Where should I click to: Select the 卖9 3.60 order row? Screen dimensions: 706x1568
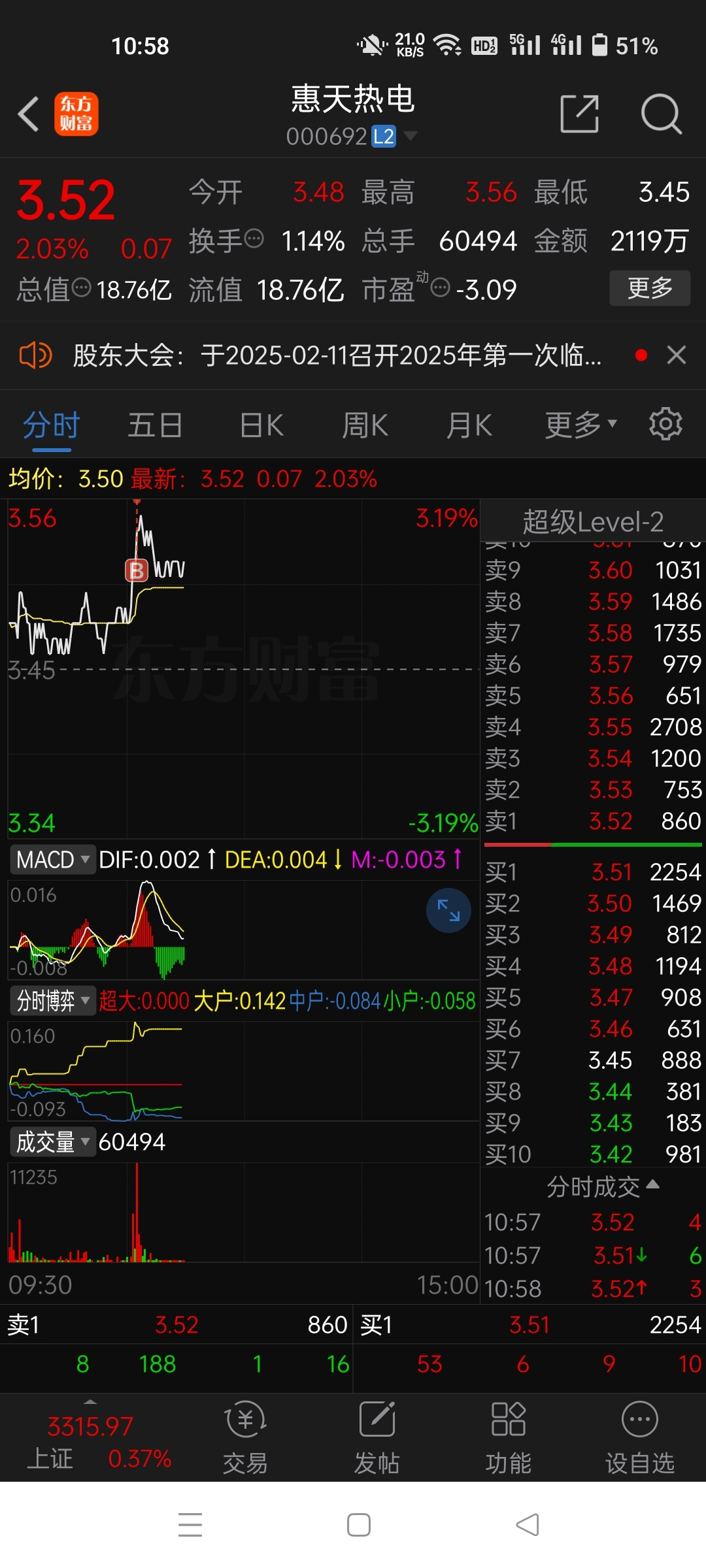coord(593,570)
